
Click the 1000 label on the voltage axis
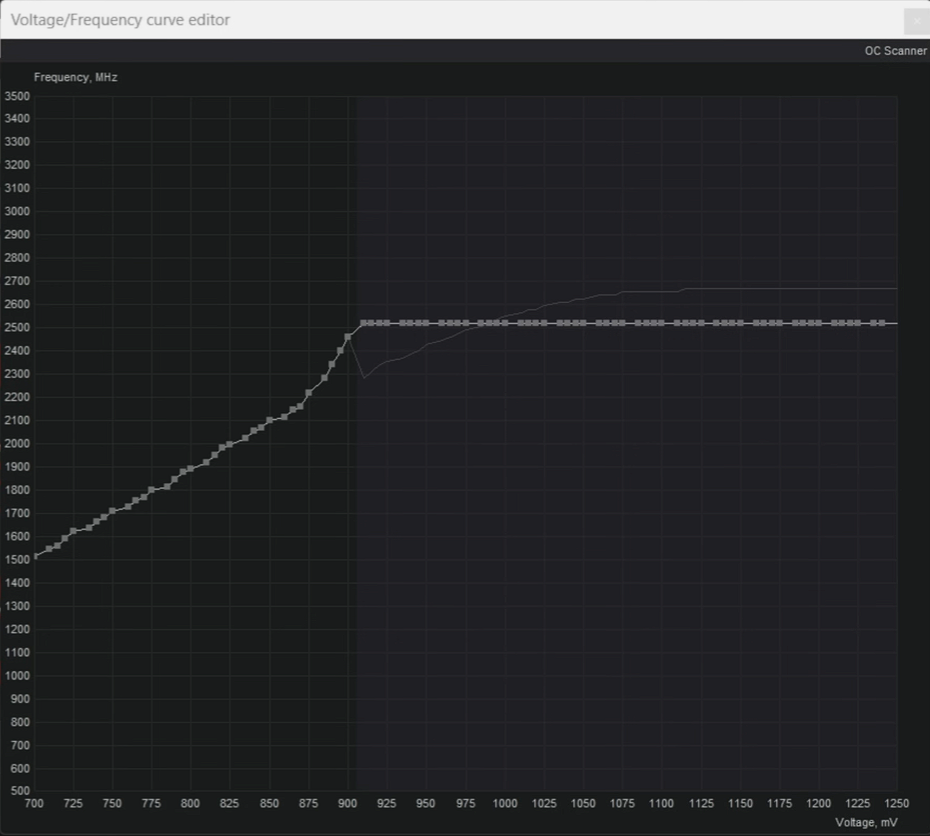tap(505, 804)
